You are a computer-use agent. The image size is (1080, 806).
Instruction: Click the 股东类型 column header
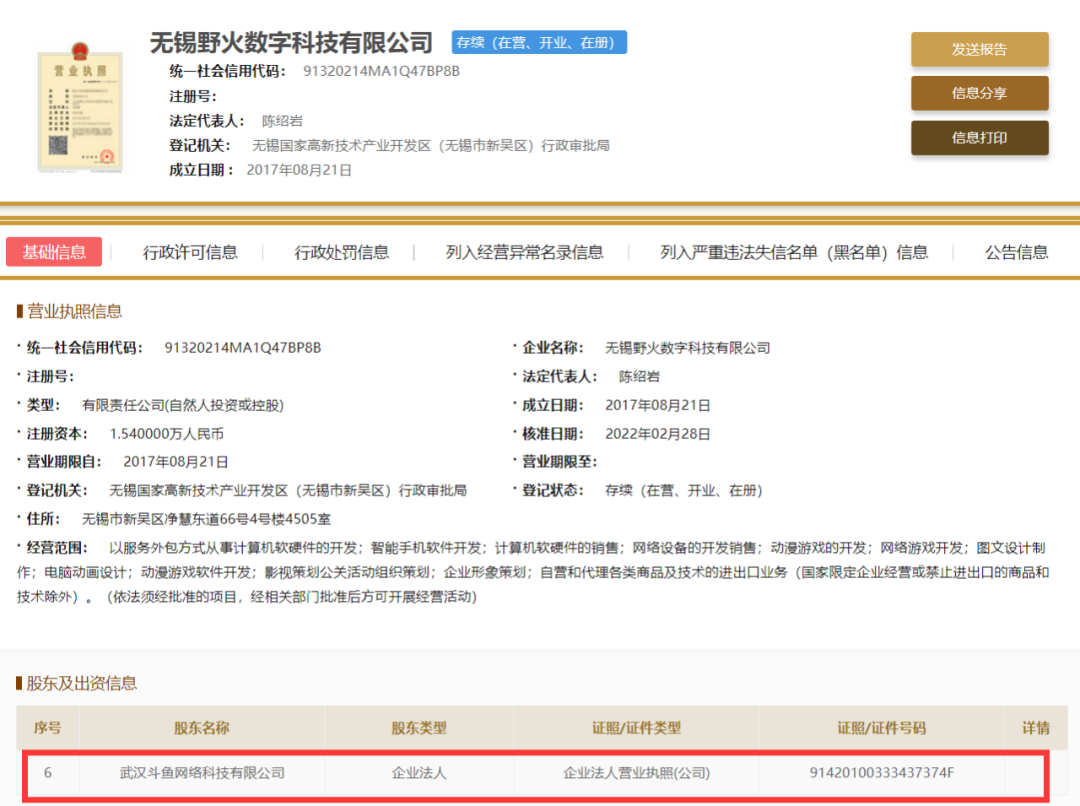[x=419, y=727]
